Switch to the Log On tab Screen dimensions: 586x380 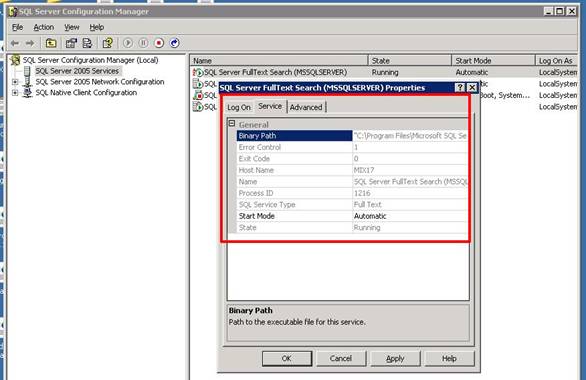[239, 108]
